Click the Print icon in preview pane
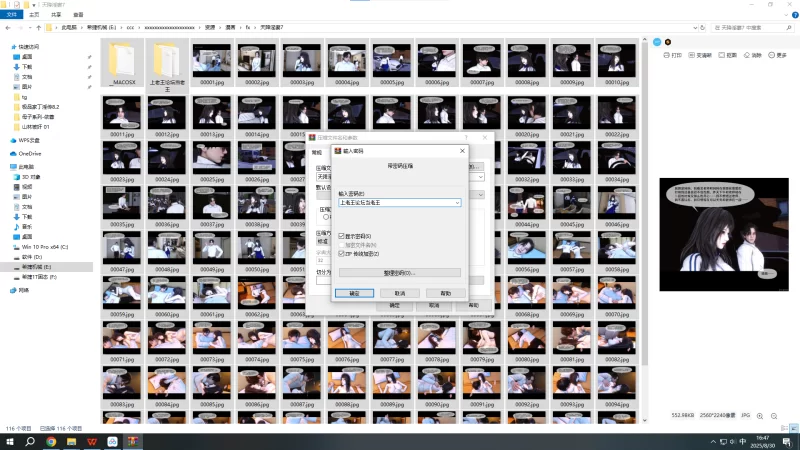Image resolution: width=800 pixels, height=450 pixels. [672, 55]
